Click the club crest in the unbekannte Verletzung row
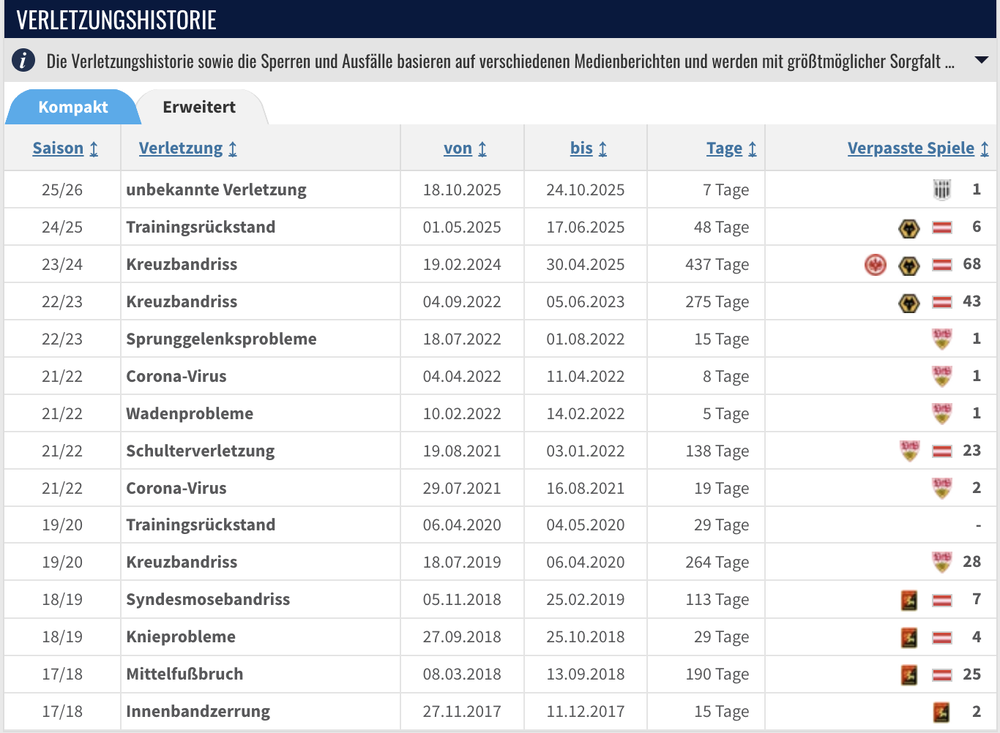The image size is (1000, 733). tap(941, 189)
